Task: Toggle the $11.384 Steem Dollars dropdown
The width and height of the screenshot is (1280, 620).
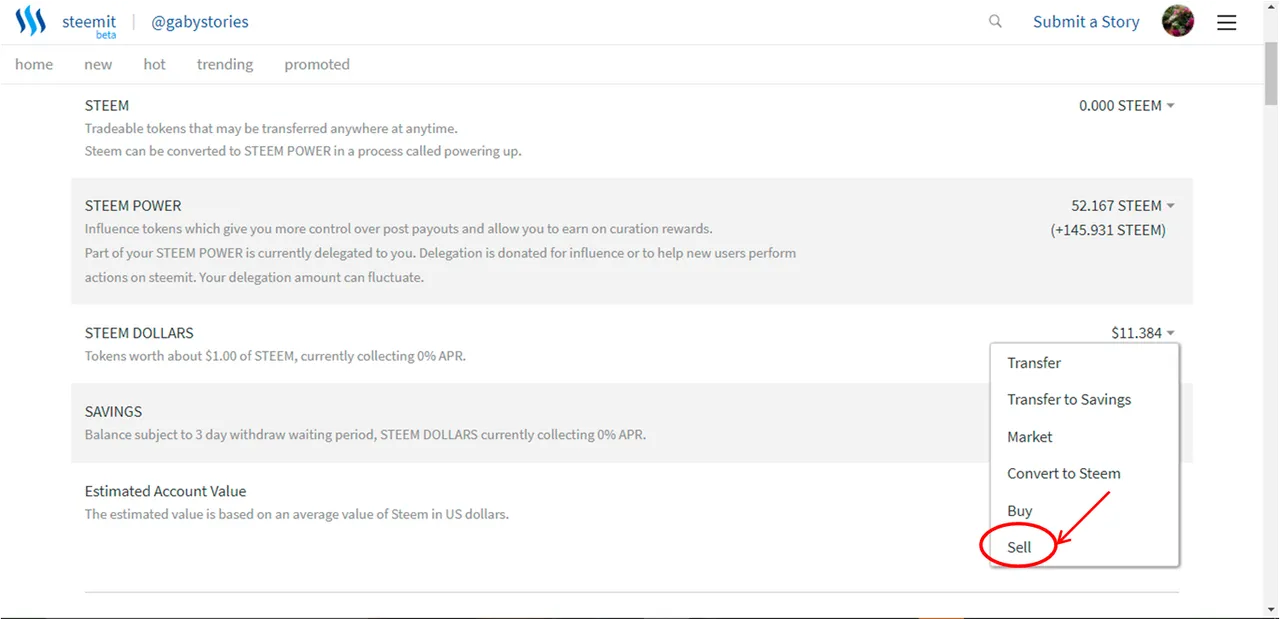Action: click(x=1142, y=333)
